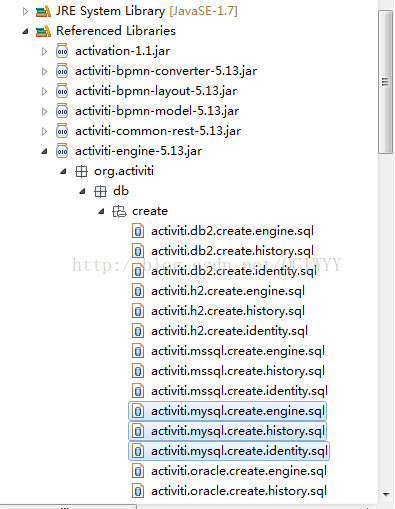Select activiti.mysql.create.identity.sql file name
This screenshot has width=395, height=509.
click(239, 451)
